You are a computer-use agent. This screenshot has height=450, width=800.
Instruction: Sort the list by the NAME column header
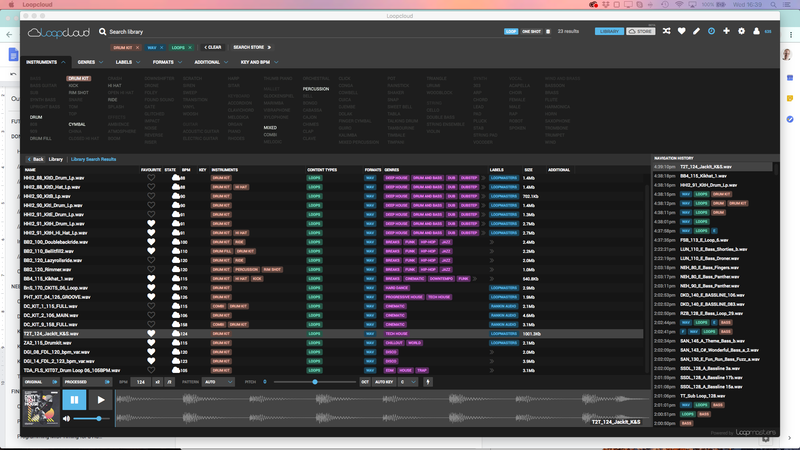(30, 170)
